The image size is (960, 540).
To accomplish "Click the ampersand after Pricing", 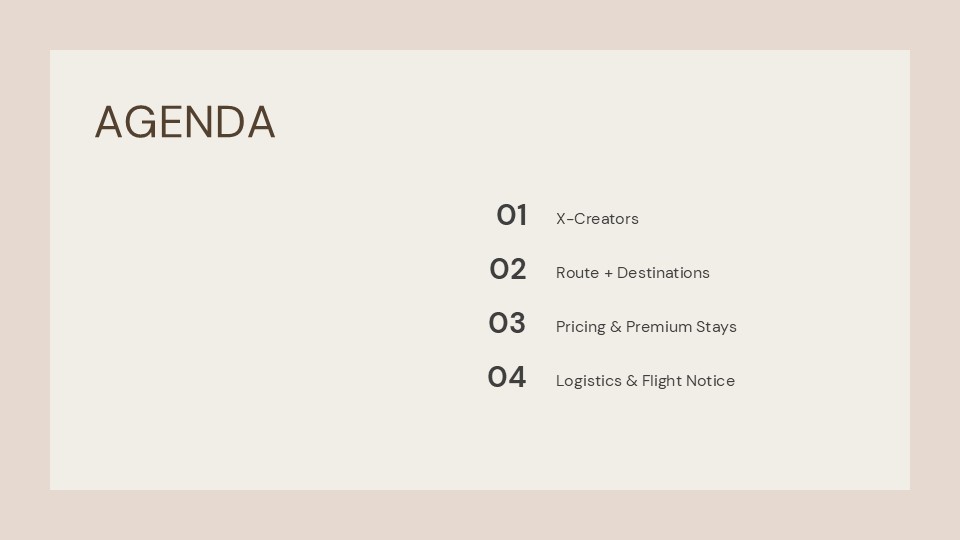I will point(616,327).
